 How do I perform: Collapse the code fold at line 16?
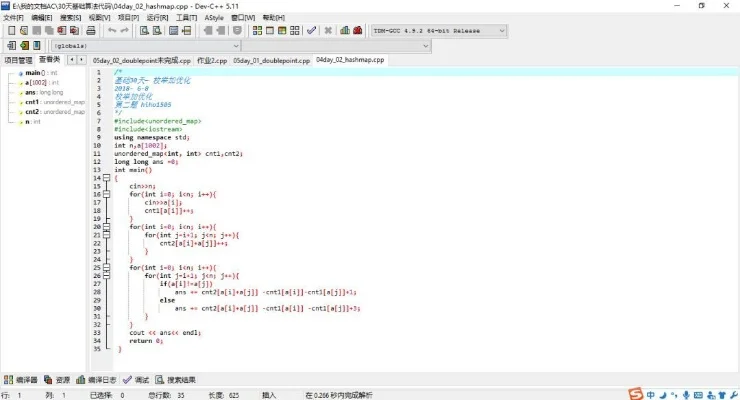coord(107,194)
